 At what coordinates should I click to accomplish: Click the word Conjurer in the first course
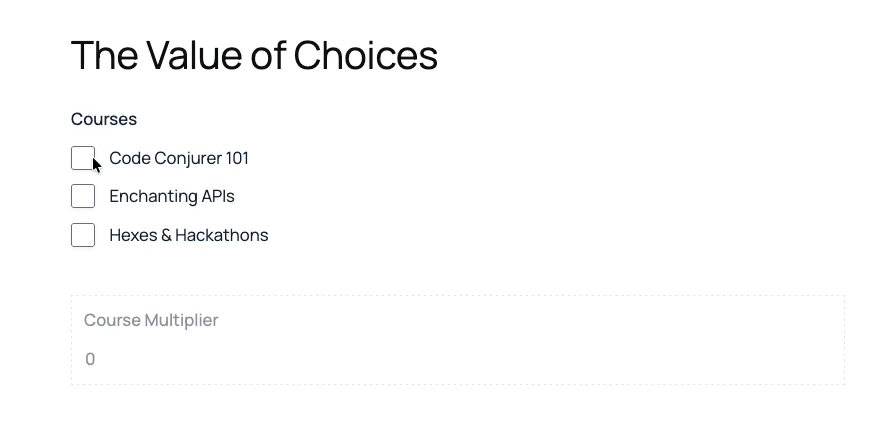click(187, 158)
